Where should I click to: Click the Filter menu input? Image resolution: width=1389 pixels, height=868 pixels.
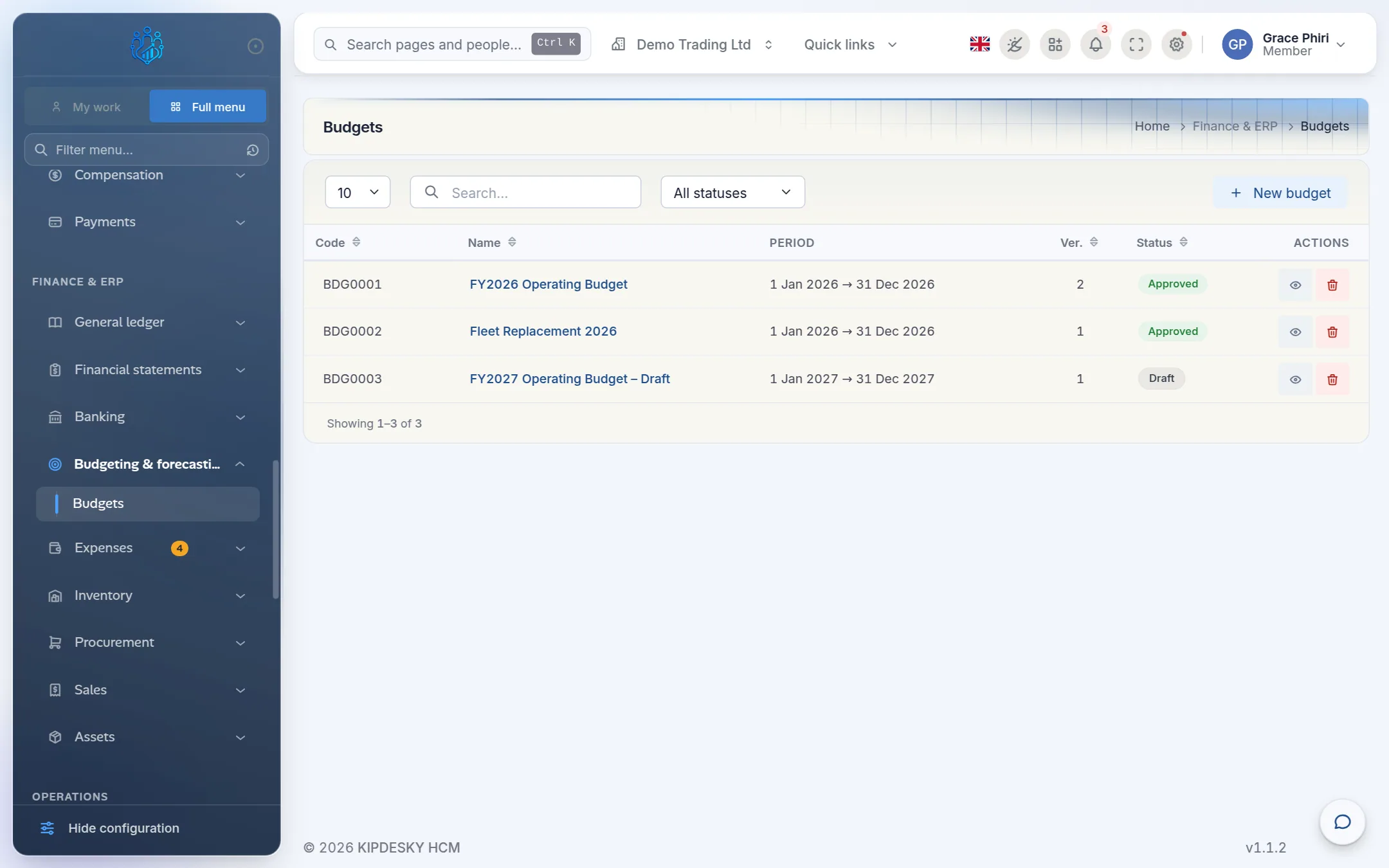tap(147, 150)
